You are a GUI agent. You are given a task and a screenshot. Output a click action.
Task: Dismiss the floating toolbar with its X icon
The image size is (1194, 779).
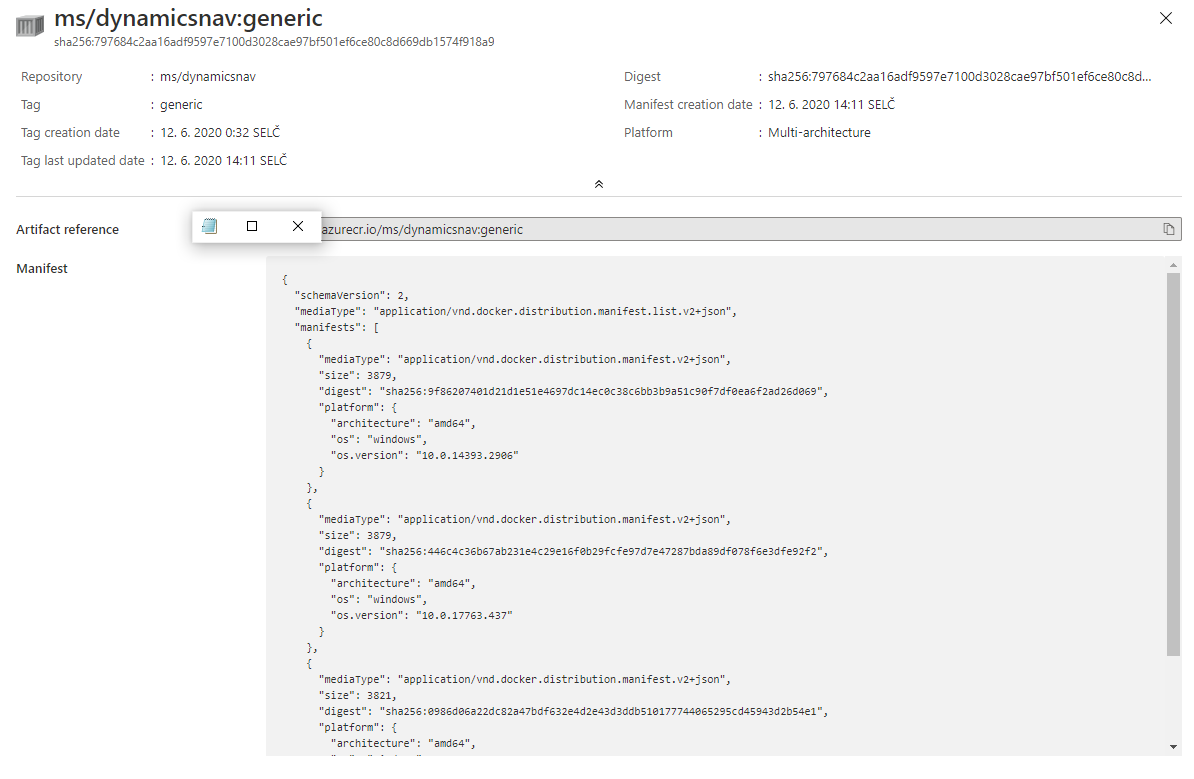[x=297, y=226]
